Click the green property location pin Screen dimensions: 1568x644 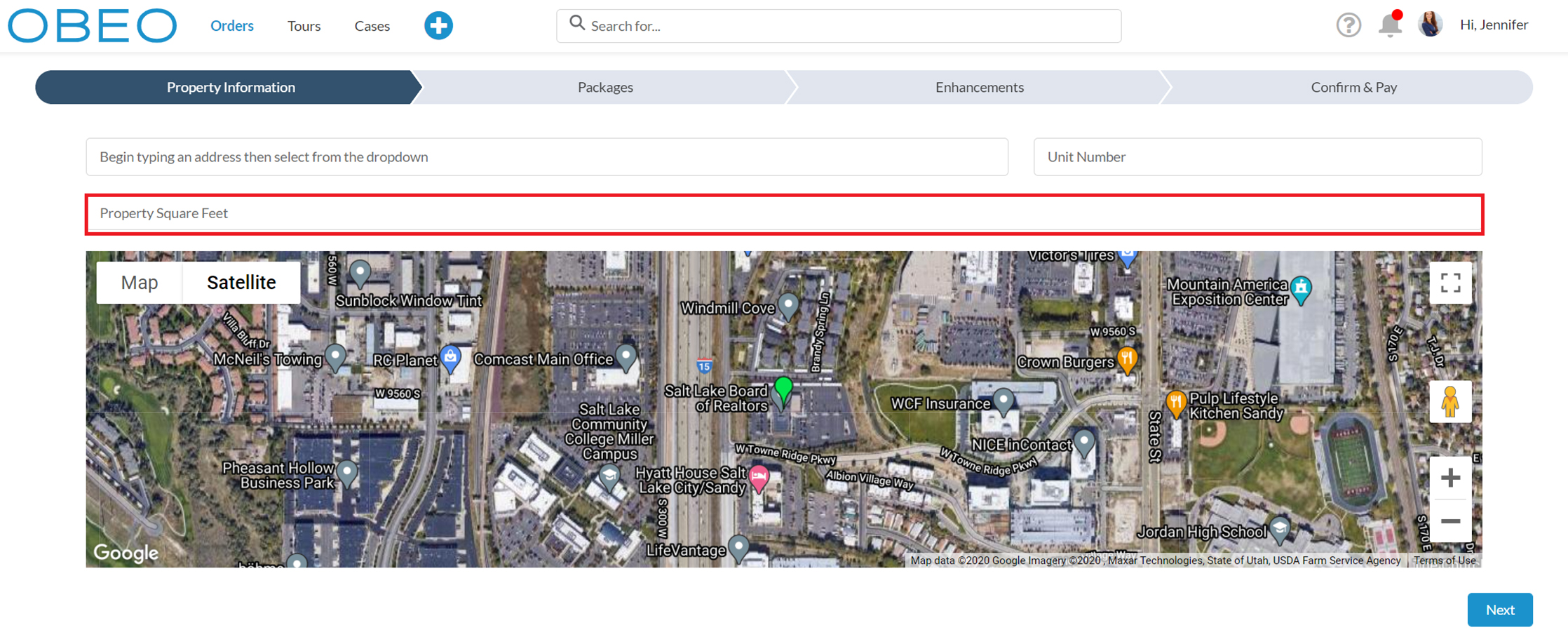coord(783,391)
